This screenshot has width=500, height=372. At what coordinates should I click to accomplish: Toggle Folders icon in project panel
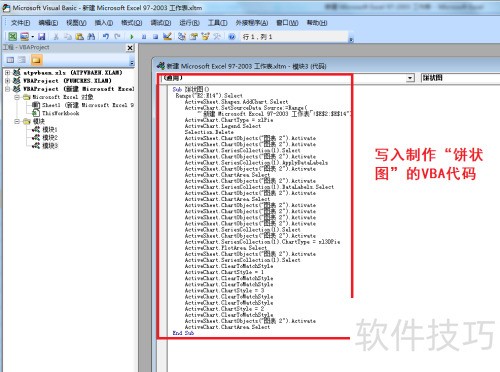36,60
